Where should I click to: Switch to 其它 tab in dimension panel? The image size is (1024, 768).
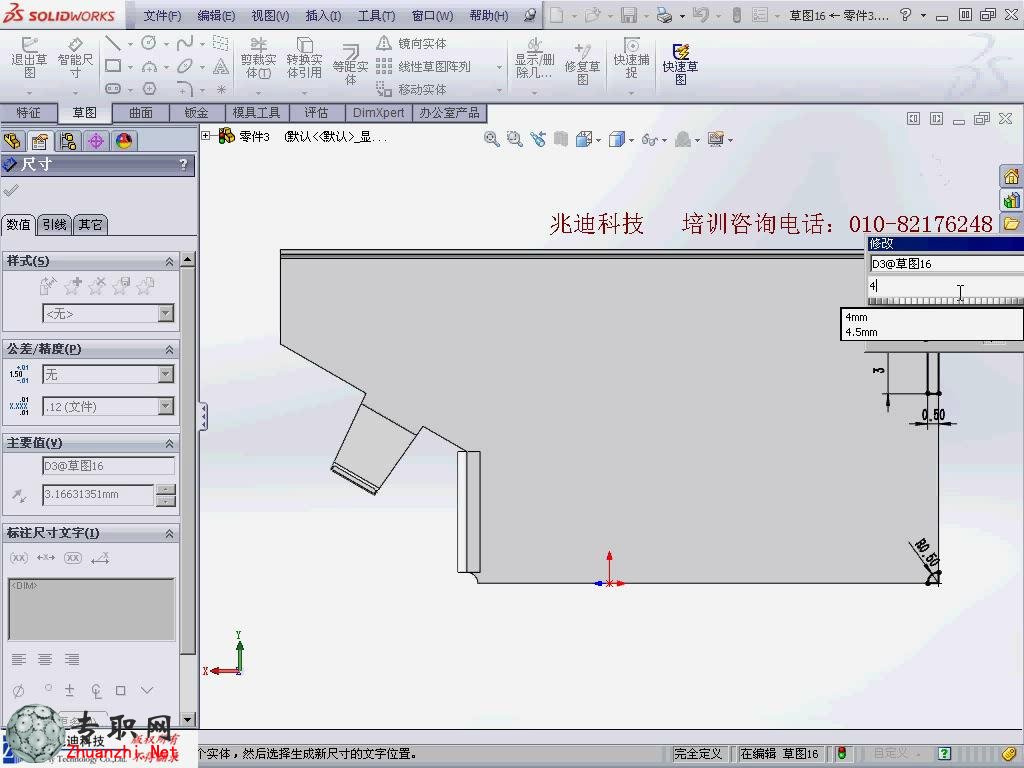coord(90,225)
